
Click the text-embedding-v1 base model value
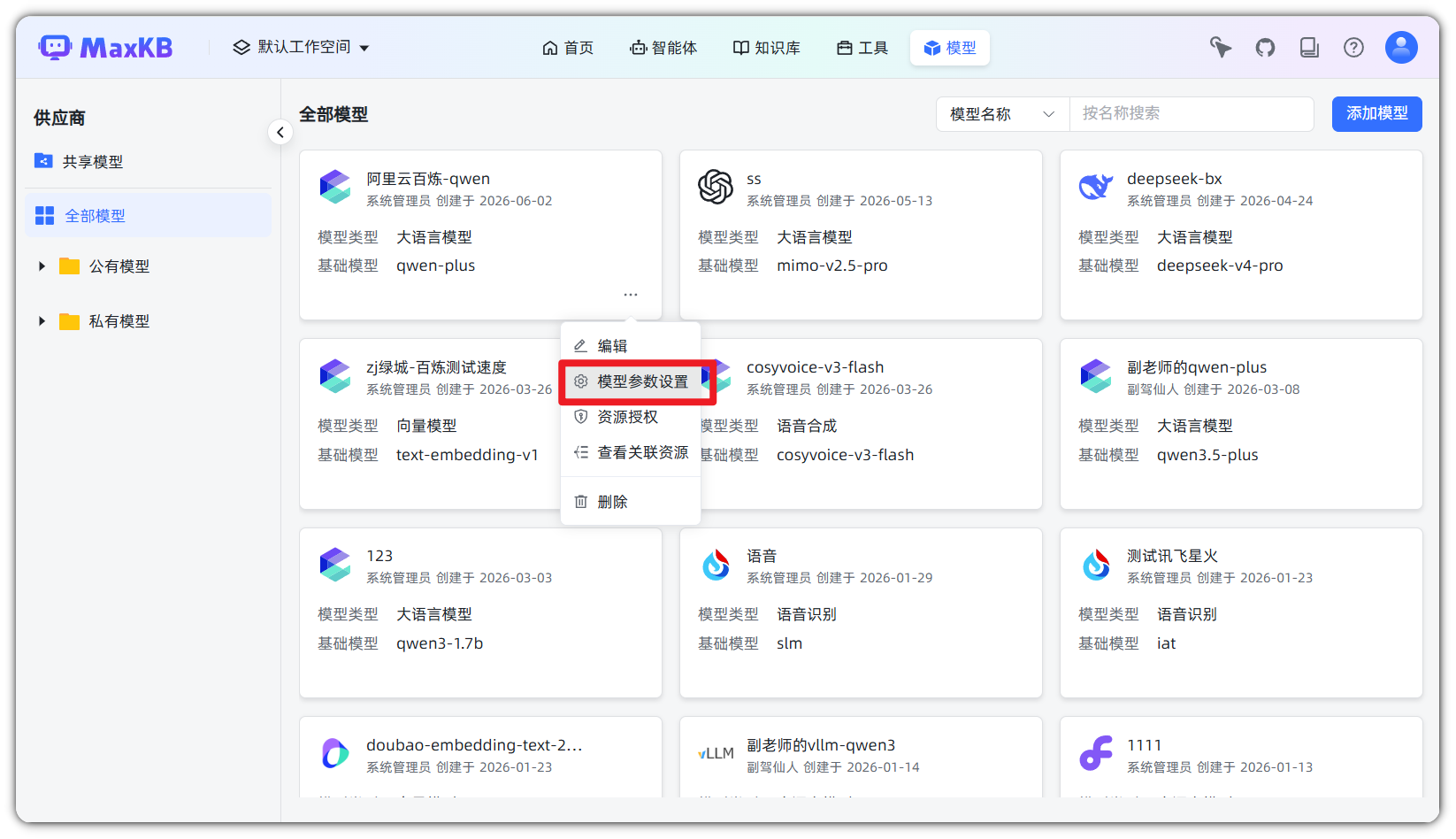(467, 455)
